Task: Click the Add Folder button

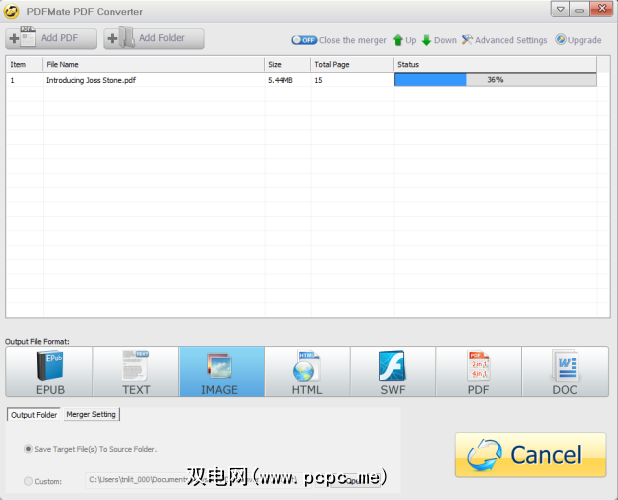Action: 154,38
